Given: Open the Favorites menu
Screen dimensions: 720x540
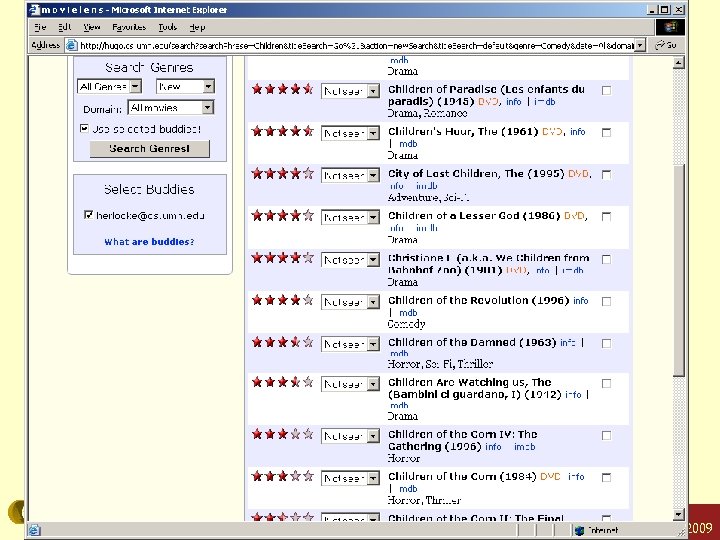Looking at the screenshot, I should [x=129, y=28].
